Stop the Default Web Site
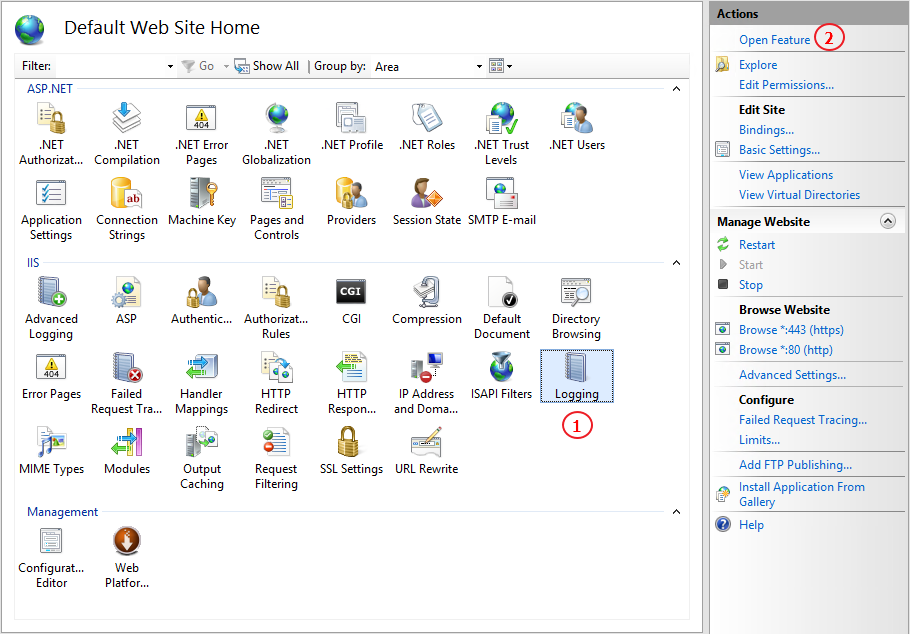This screenshot has width=910, height=634. pos(751,284)
